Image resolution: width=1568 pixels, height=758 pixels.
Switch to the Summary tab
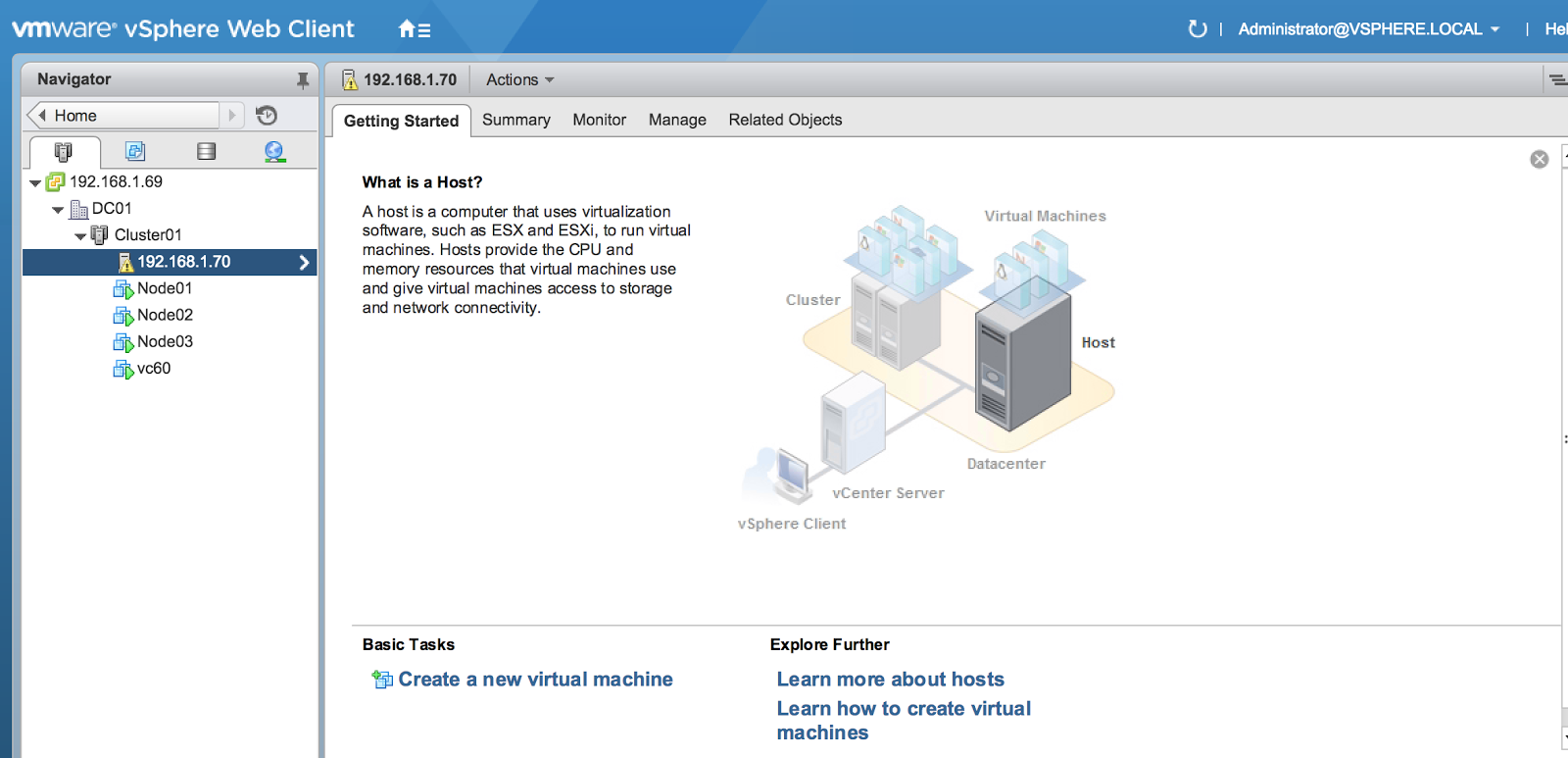pyautogui.click(x=516, y=120)
